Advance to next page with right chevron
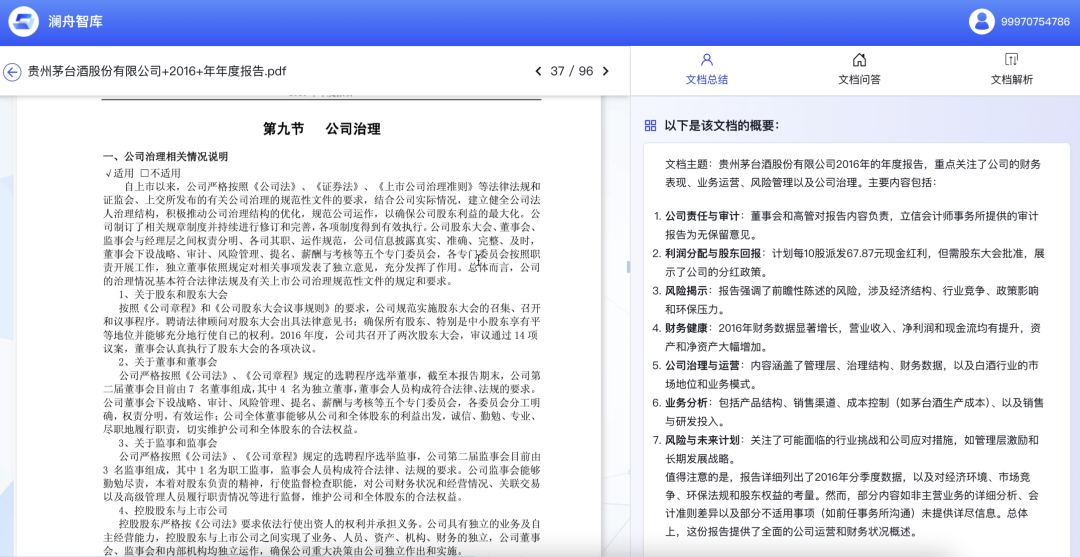 tap(605, 71)
